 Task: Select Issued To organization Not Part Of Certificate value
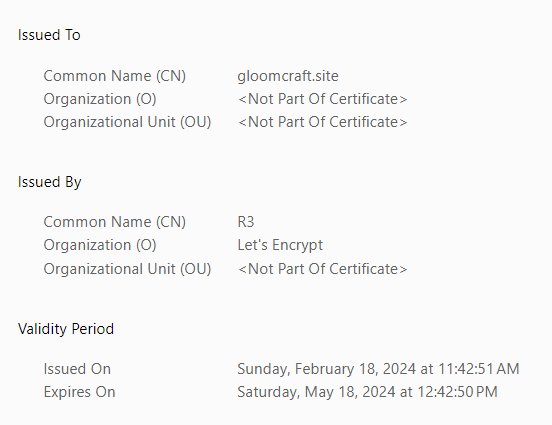[x=322, y=99]
